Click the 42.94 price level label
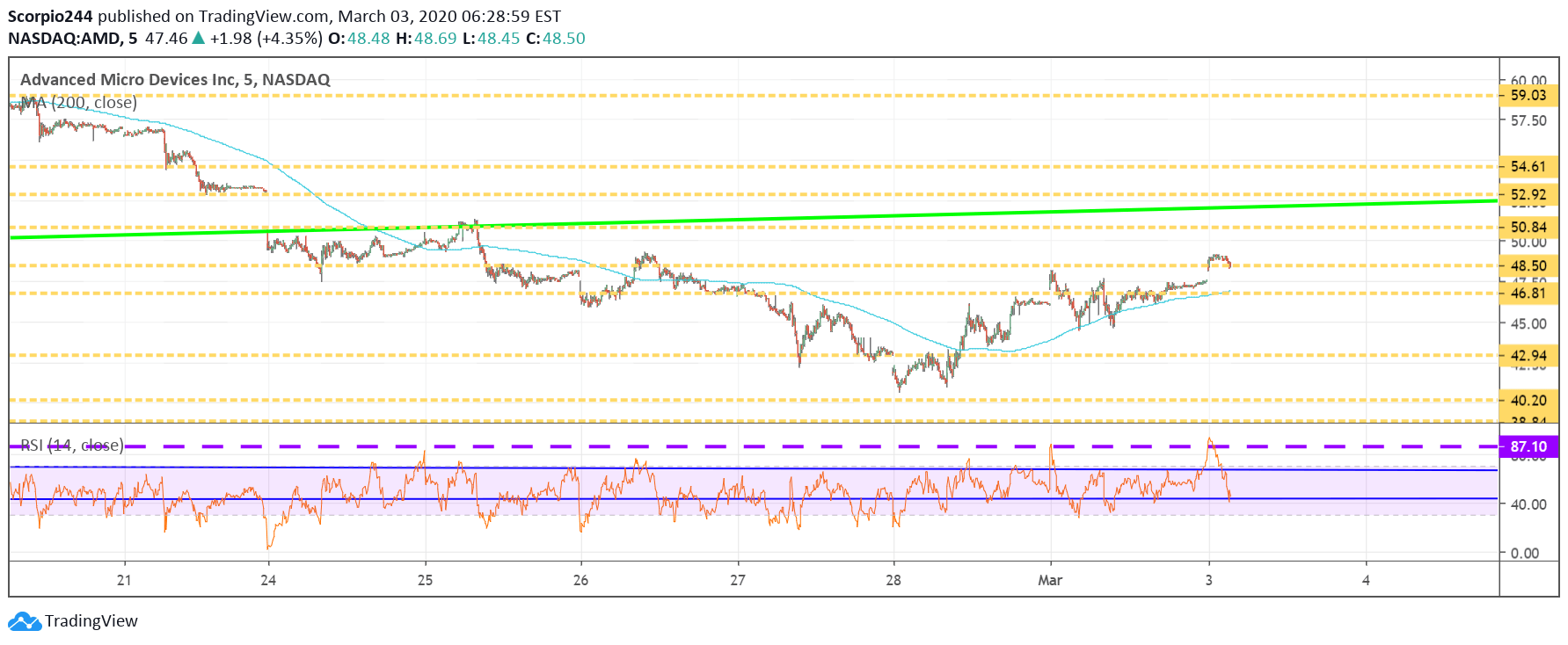1568x645 pixels. coord(1528,356)
